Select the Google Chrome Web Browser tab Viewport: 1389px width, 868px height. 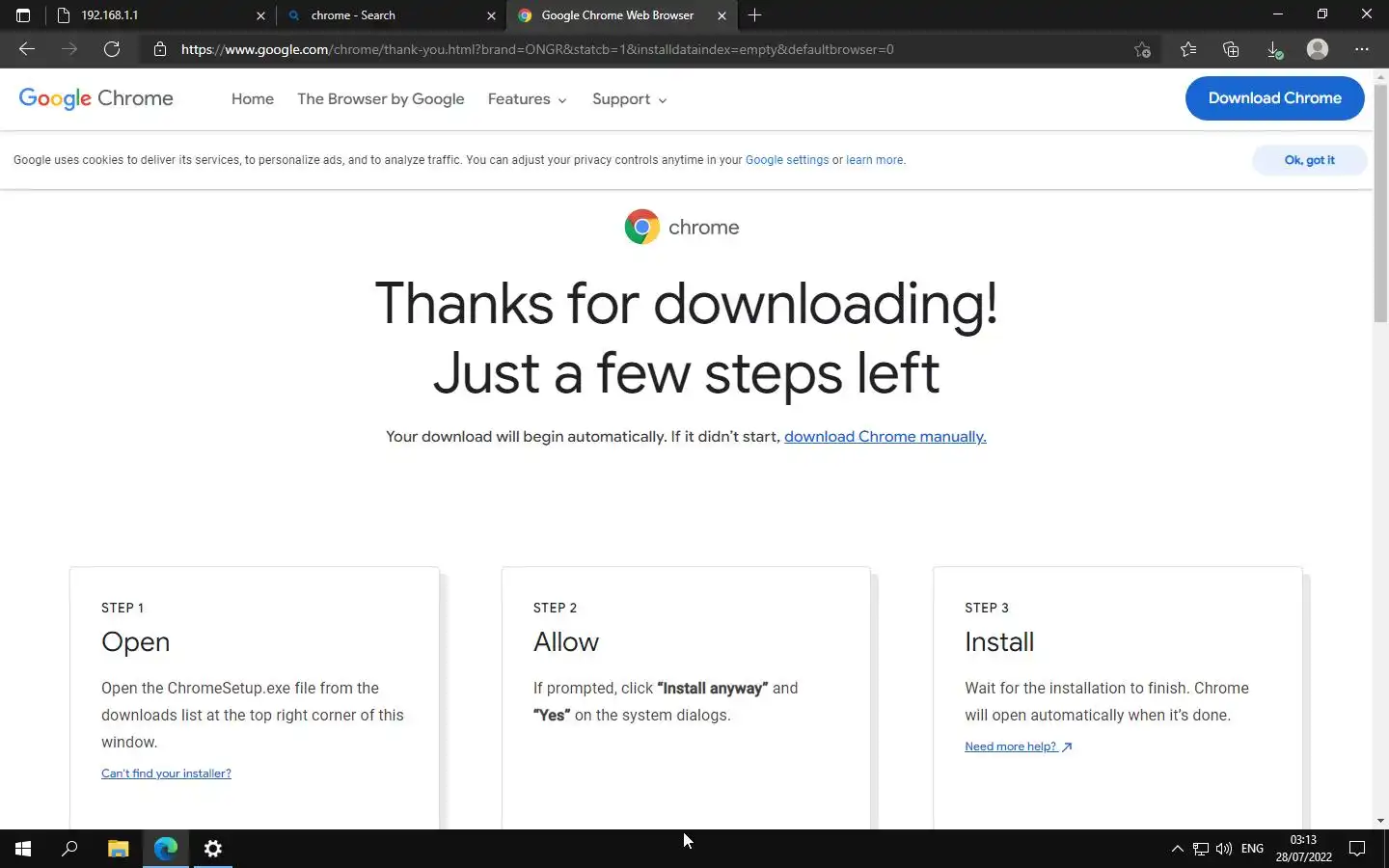[621, 15]
